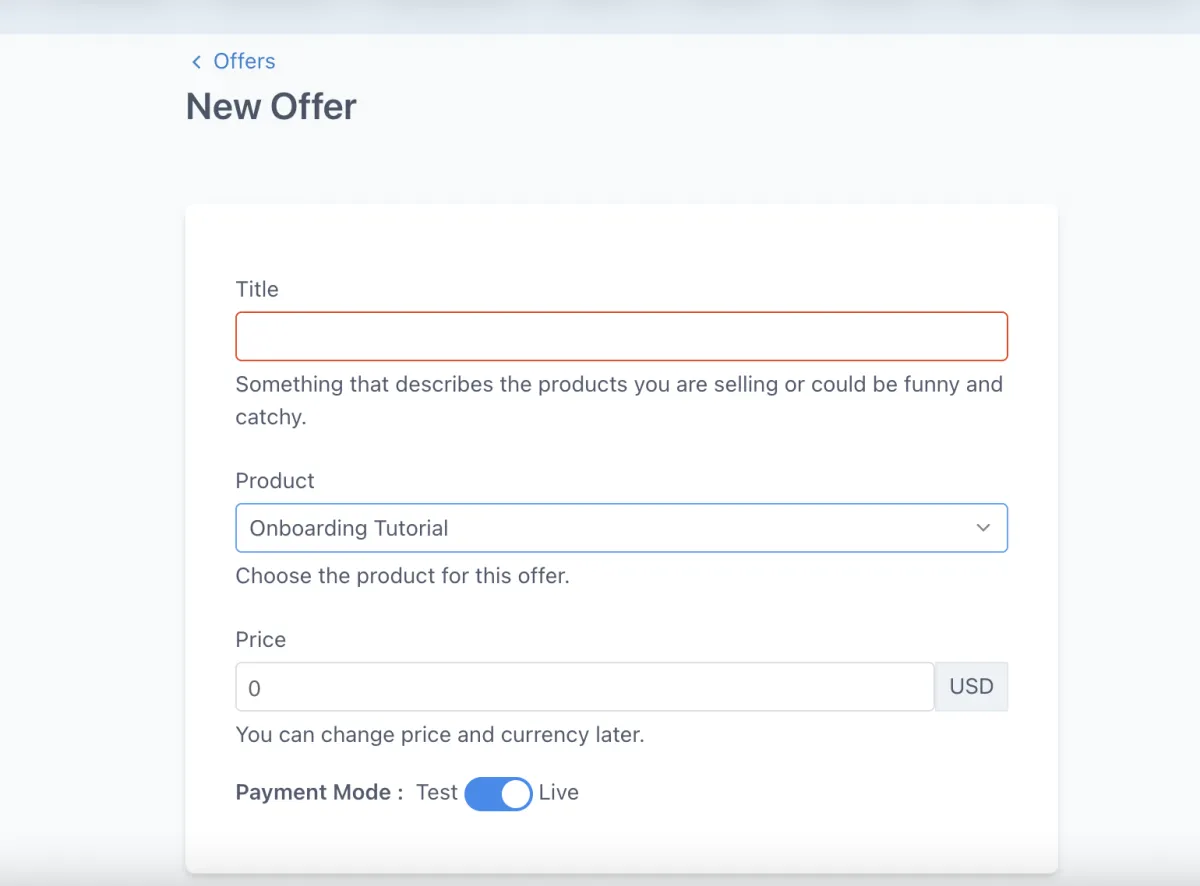Select the Test payment mode label
This screenshot has width=1200, height=886.
[x=437, y=793]
